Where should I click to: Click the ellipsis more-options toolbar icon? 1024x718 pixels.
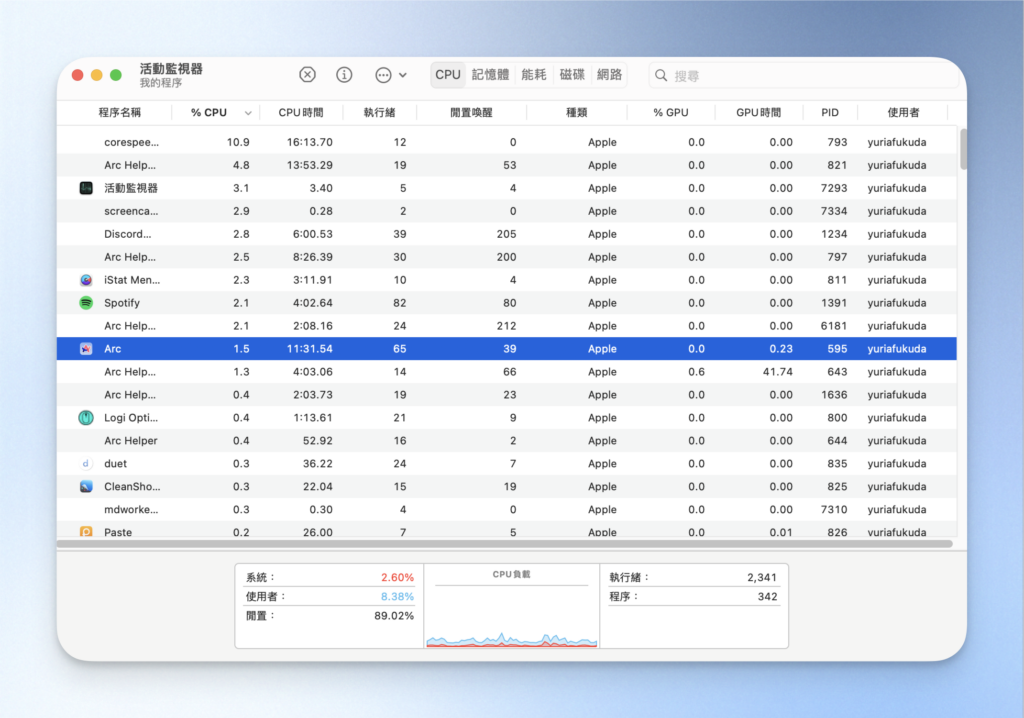click(x=383, y=75)
